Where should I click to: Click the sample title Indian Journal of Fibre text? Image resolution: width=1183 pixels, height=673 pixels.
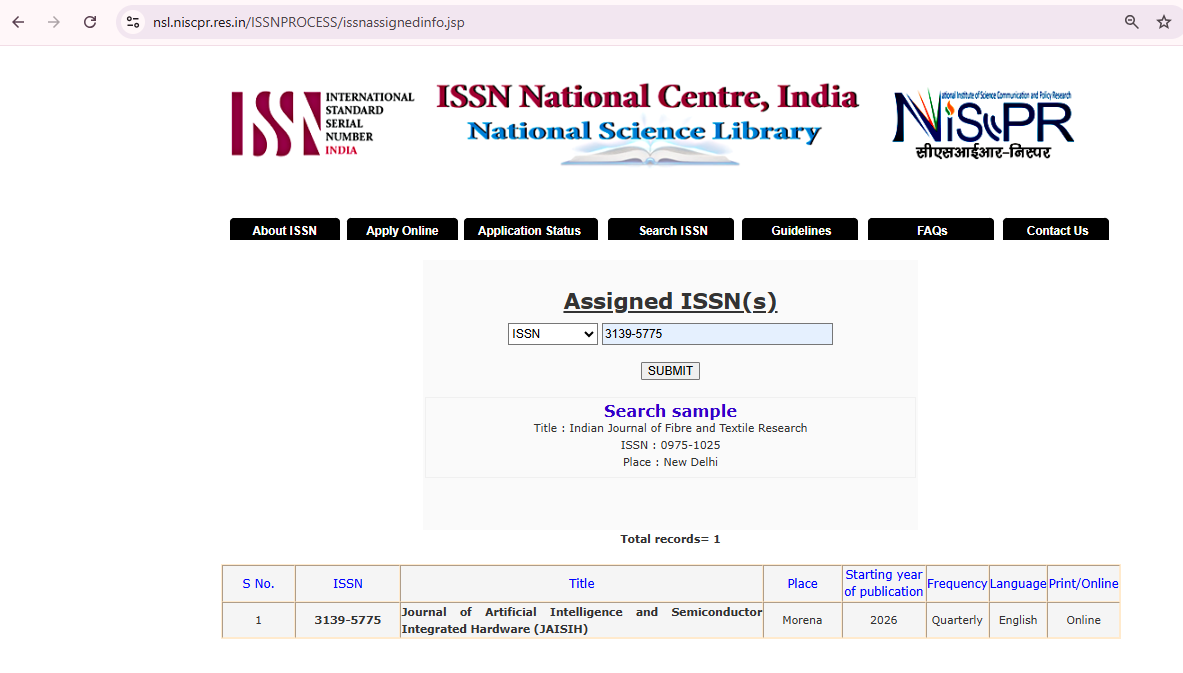click(670, 428)
